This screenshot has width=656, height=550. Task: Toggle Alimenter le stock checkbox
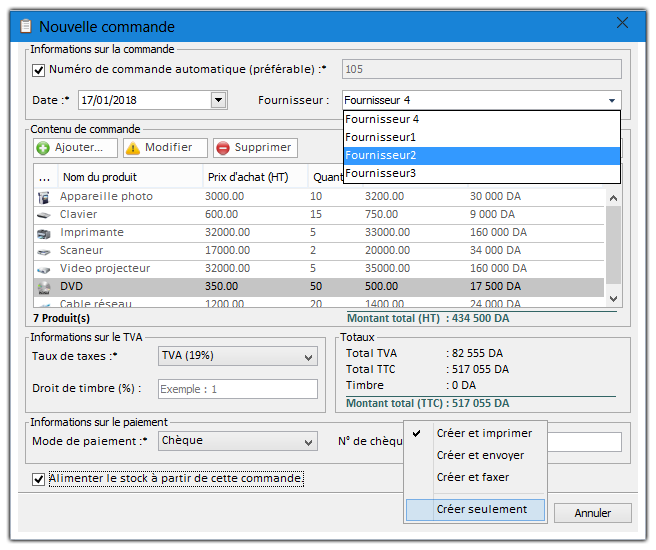[x=39, y=480]
